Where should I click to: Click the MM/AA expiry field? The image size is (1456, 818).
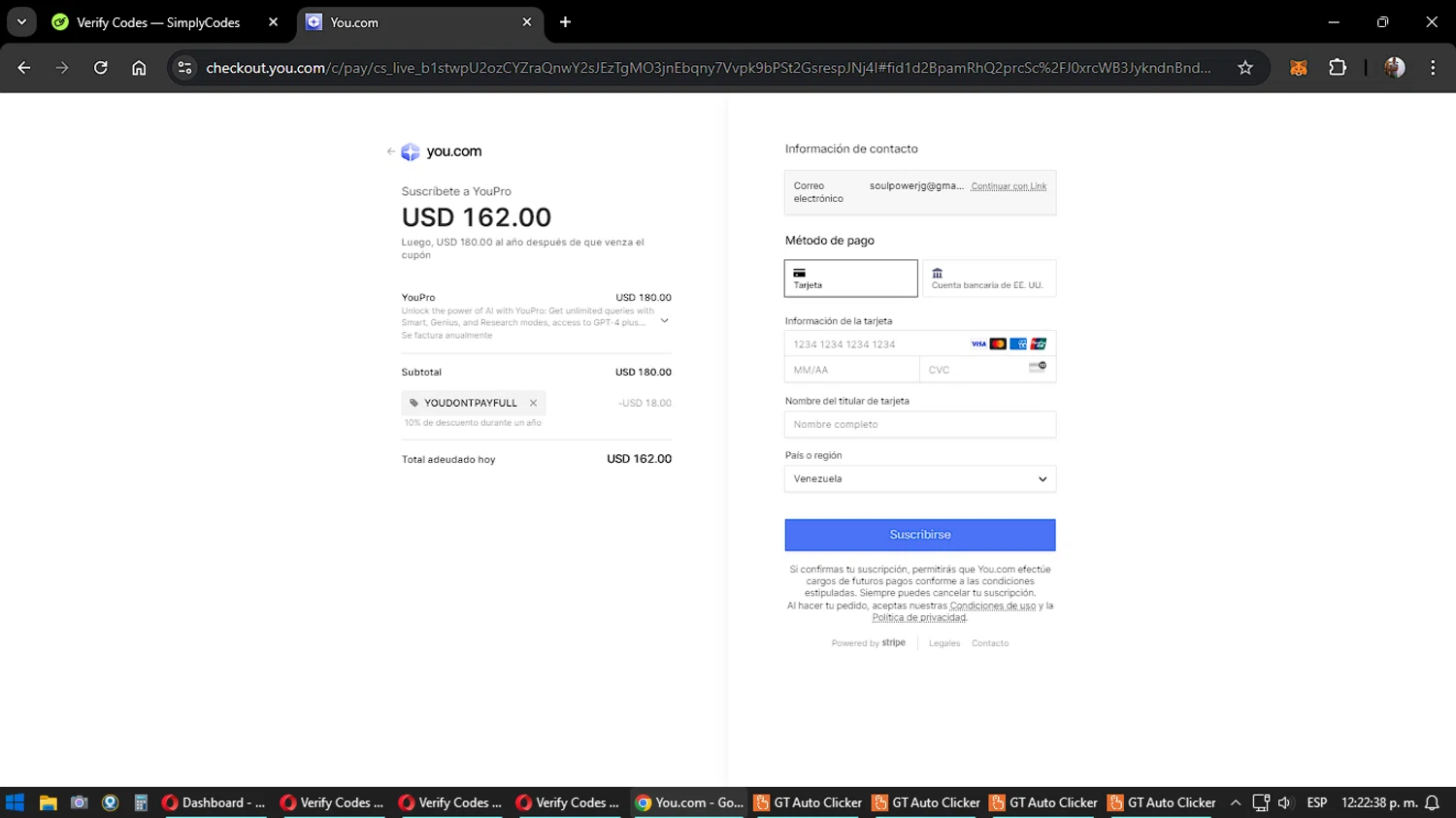(851, 370)
